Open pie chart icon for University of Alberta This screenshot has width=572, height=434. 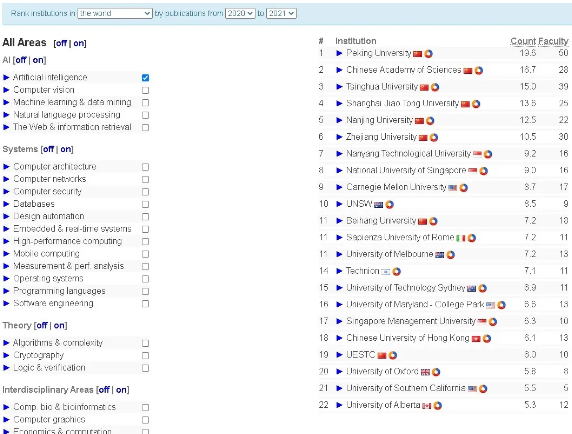click(x=437, y=406)
